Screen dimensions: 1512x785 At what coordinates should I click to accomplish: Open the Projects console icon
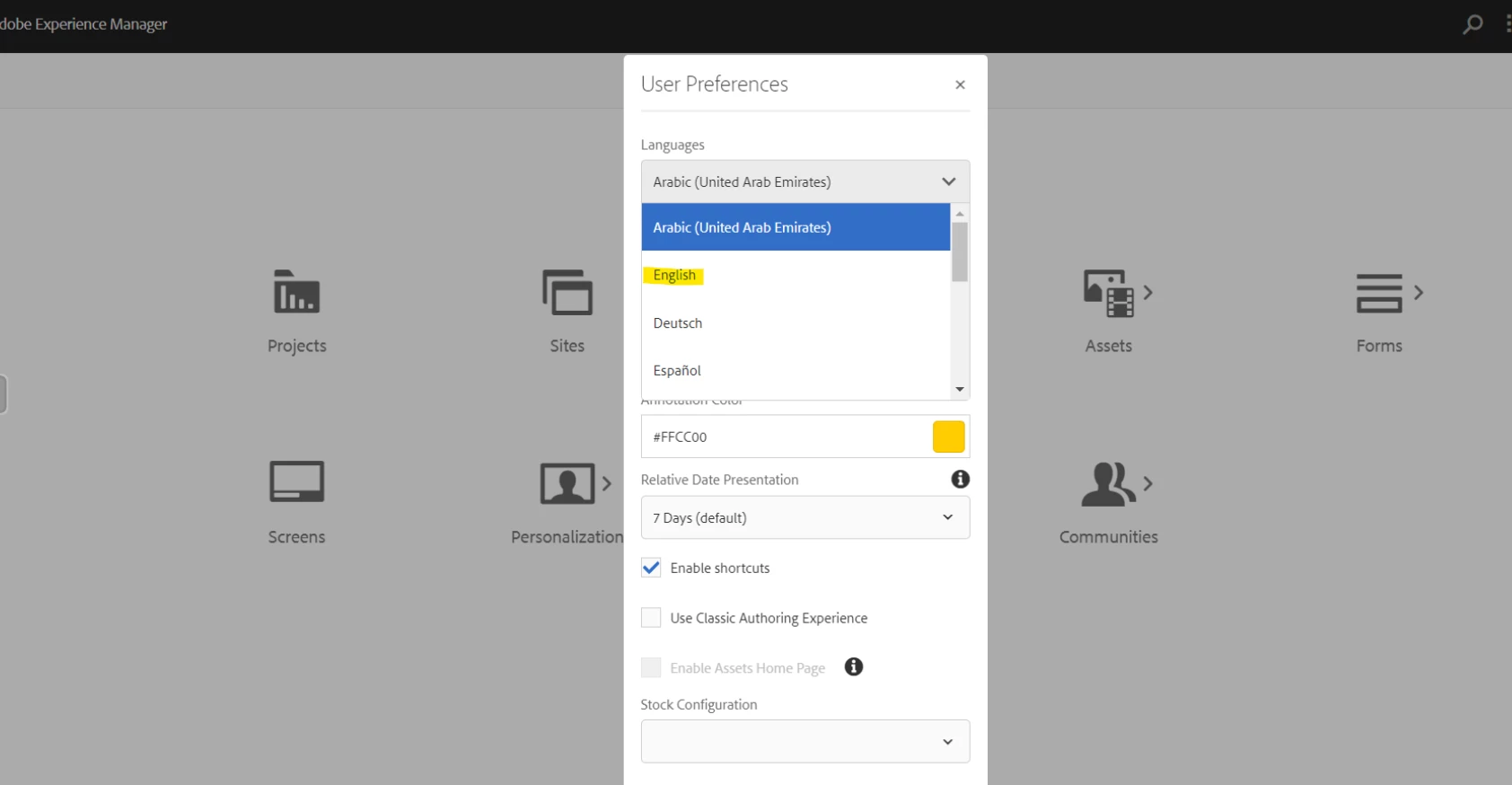[x=296, y=292]
